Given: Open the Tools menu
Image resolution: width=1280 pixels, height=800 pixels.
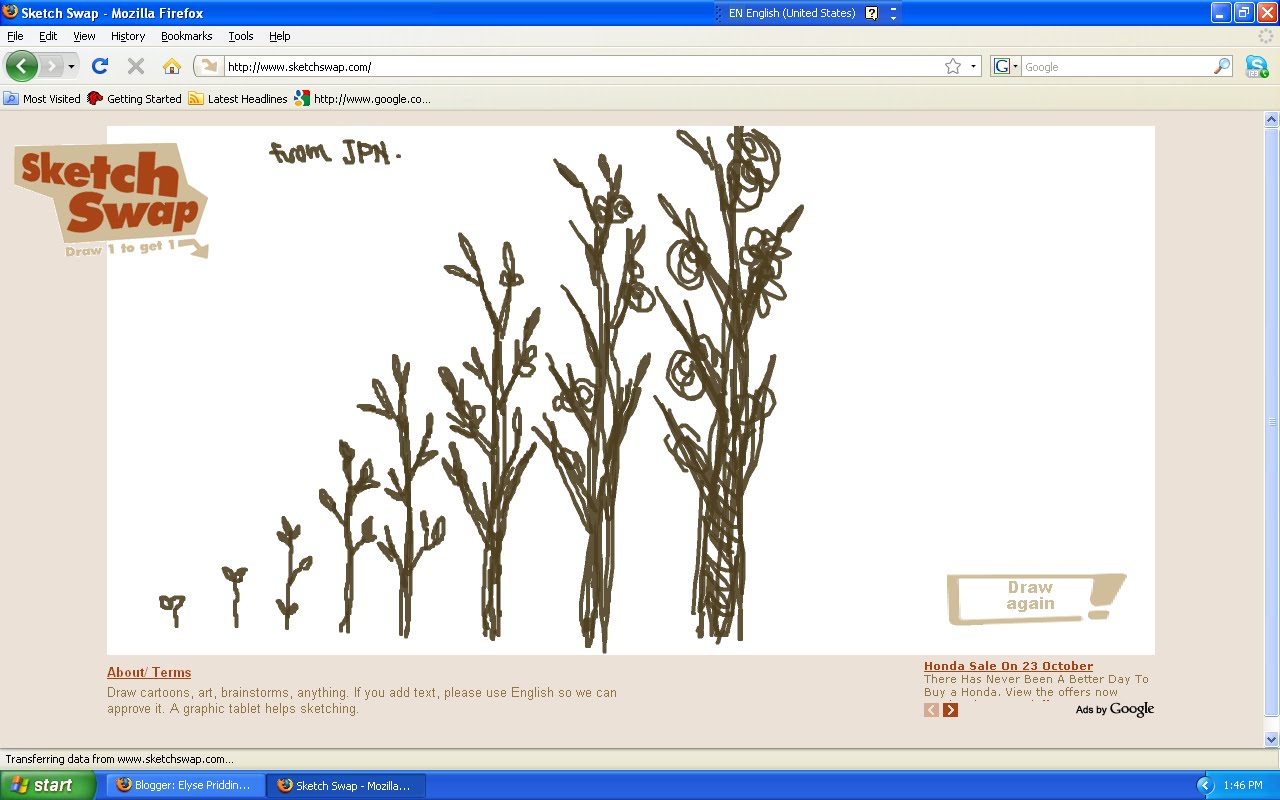Looking at the screenshot, I should click(x=241, y=36).
